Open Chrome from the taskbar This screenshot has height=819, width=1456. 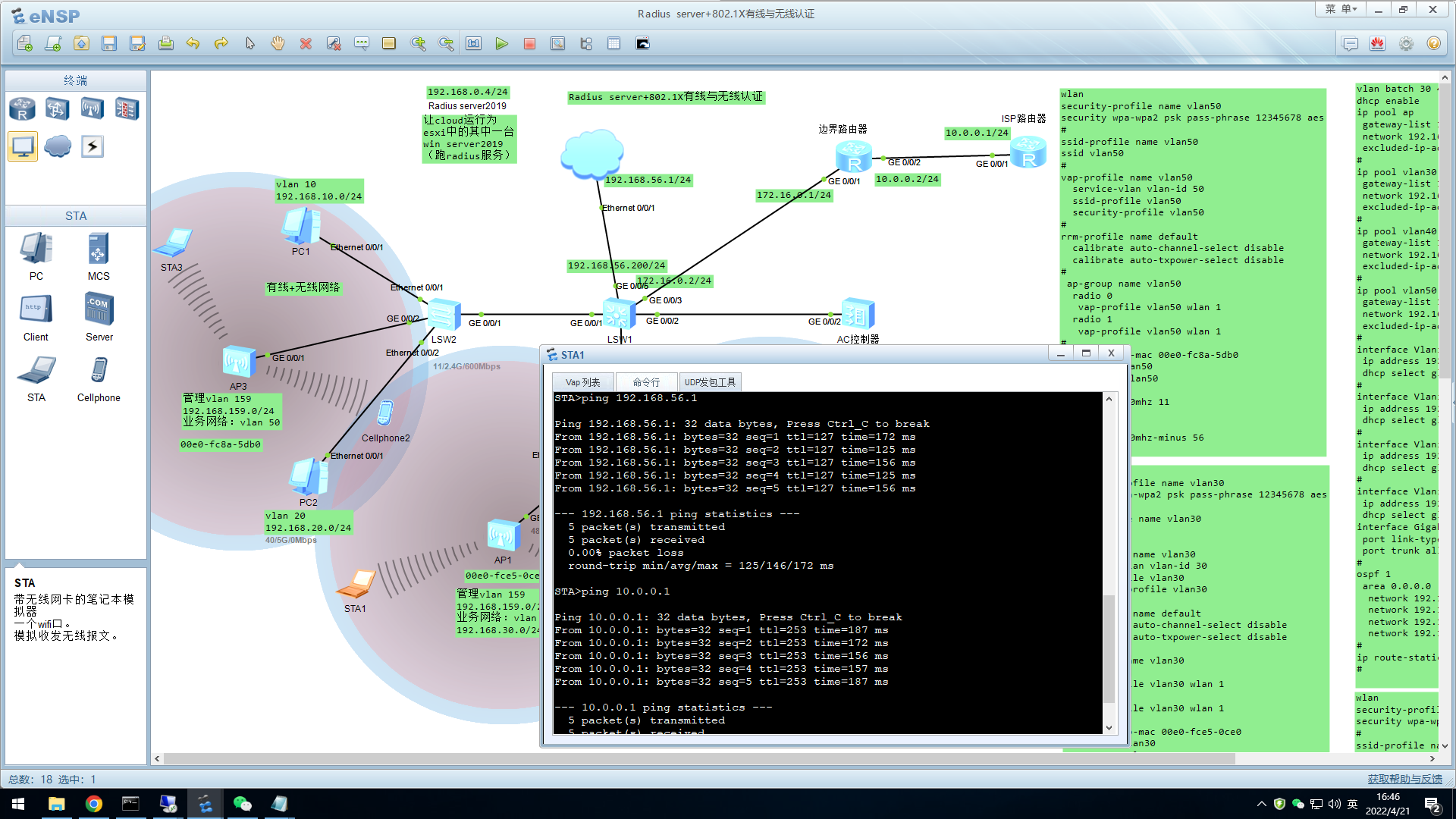click(94, 804)
